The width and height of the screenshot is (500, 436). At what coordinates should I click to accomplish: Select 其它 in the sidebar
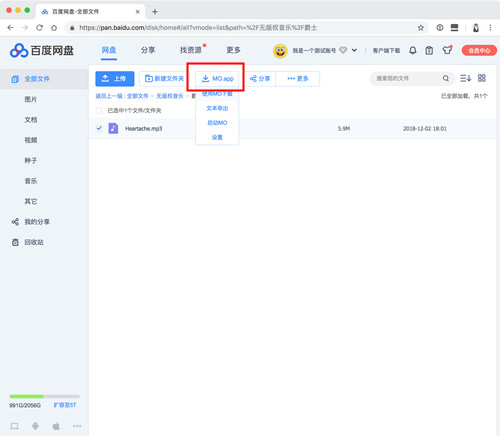[x=31, y=201]
